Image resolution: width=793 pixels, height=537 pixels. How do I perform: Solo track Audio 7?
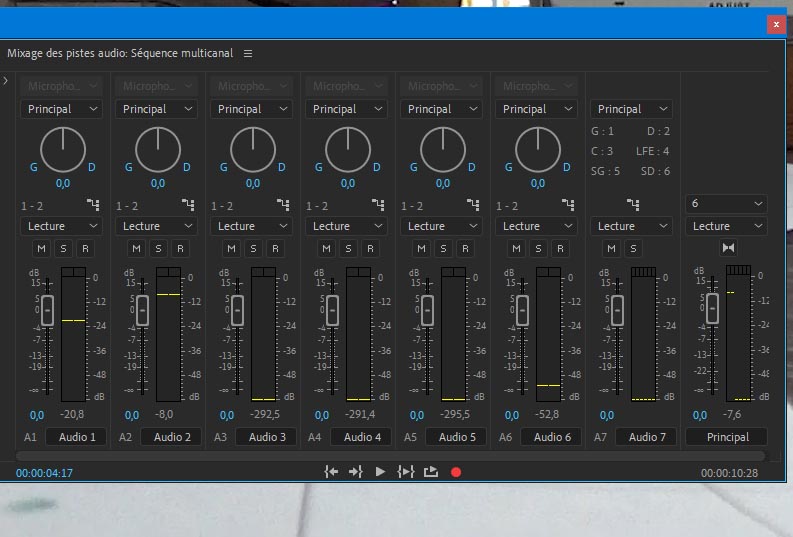[634, 248]
